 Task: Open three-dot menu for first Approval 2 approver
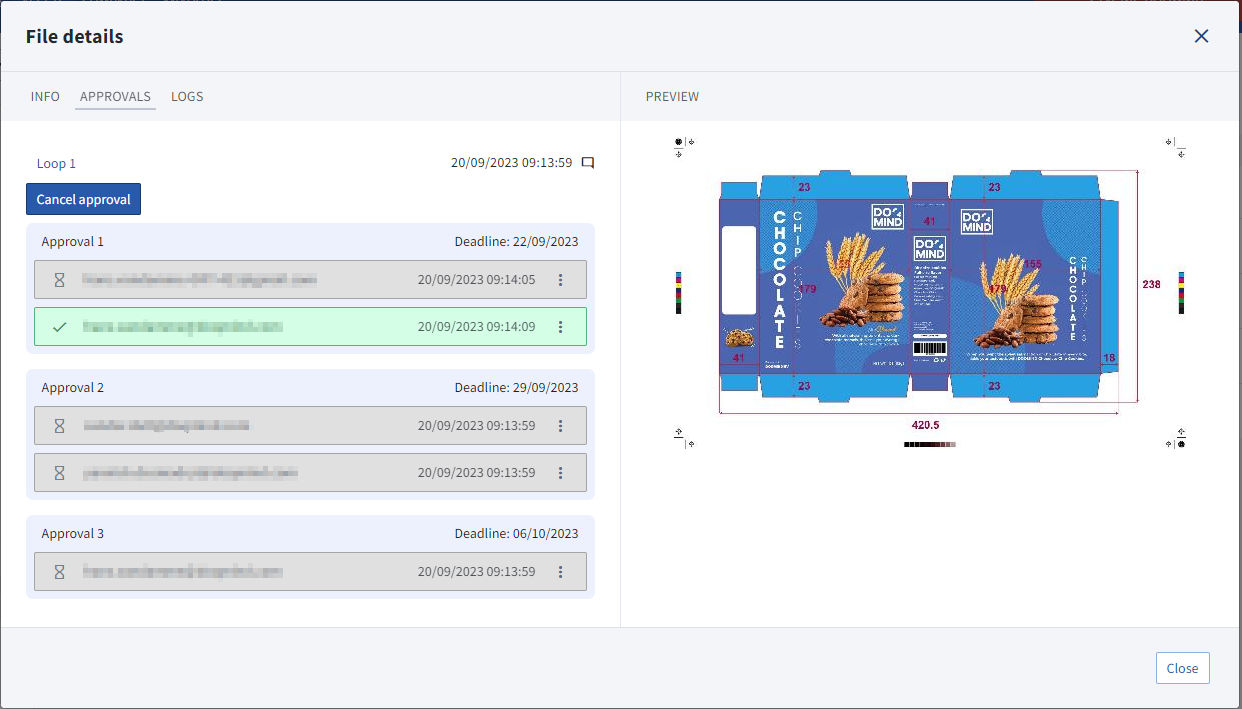[x=560, y=426]
